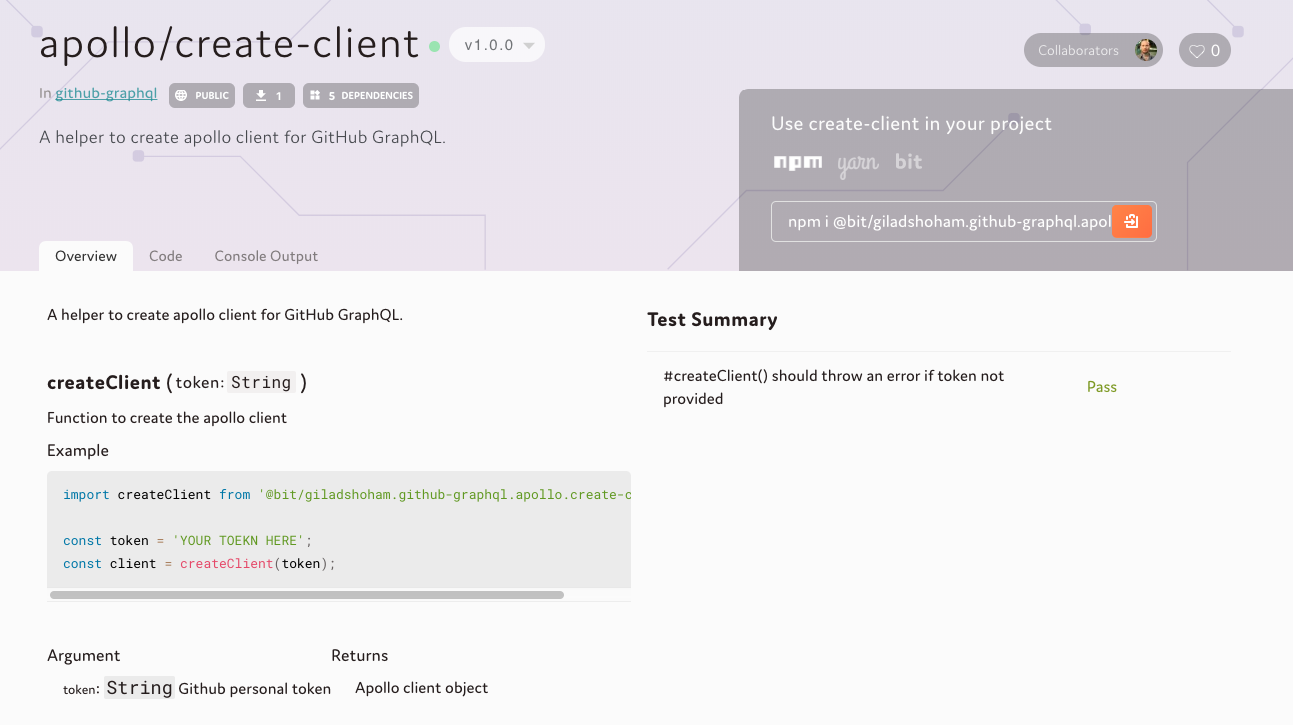This screenshot has width=1293, height=725.
Task: Click the dependencies grid icon
Action: click(315, 96)
